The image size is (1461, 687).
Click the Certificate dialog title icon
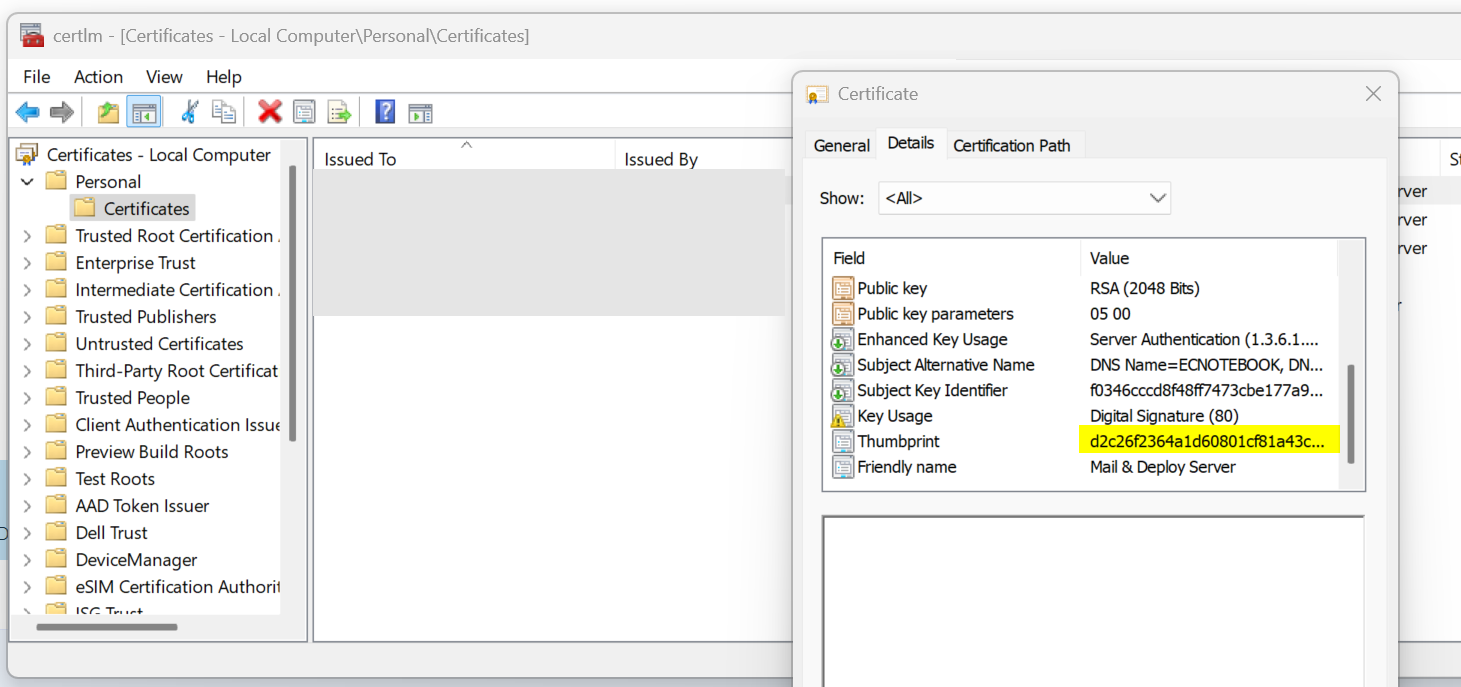point(818,94)
